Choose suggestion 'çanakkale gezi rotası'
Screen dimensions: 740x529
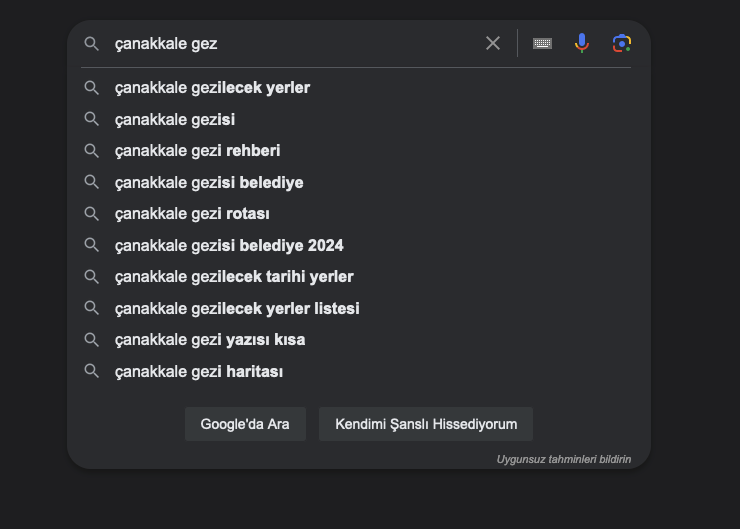tap(359, 214)
